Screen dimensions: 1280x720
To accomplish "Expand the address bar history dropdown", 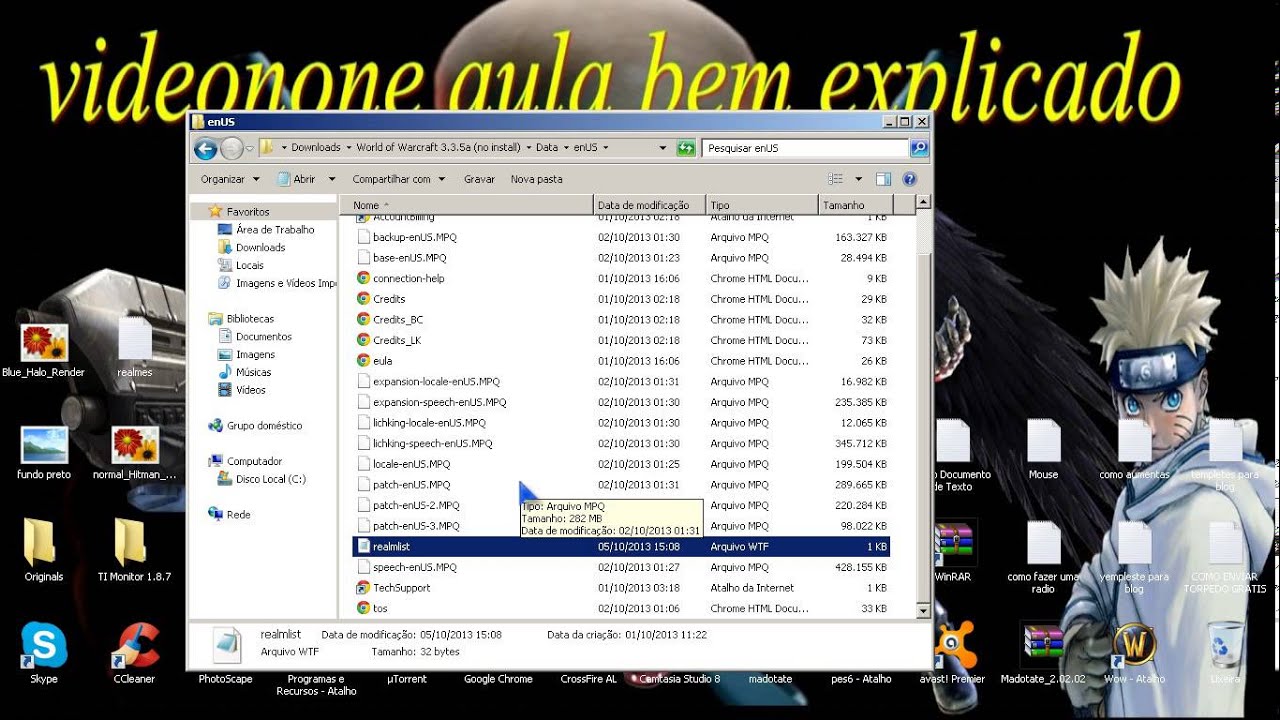I will coord(662,148).
